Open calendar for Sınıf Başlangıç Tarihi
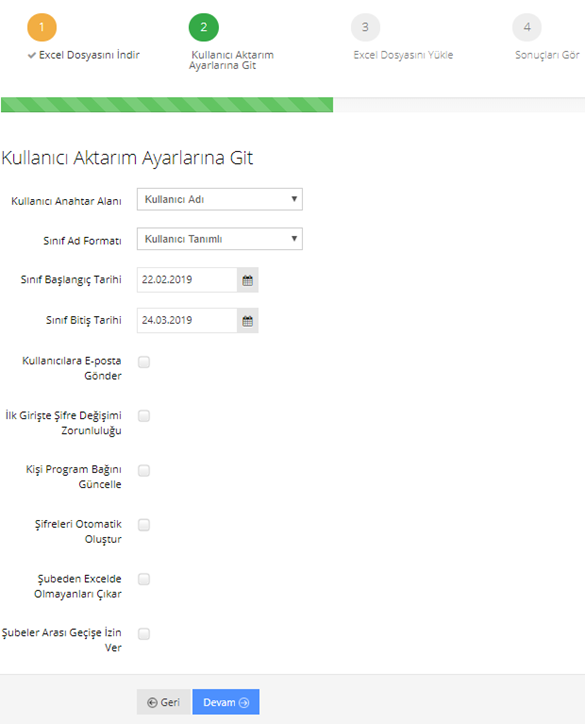Screen dimensions: 585x724 click(x=247, y=280)
